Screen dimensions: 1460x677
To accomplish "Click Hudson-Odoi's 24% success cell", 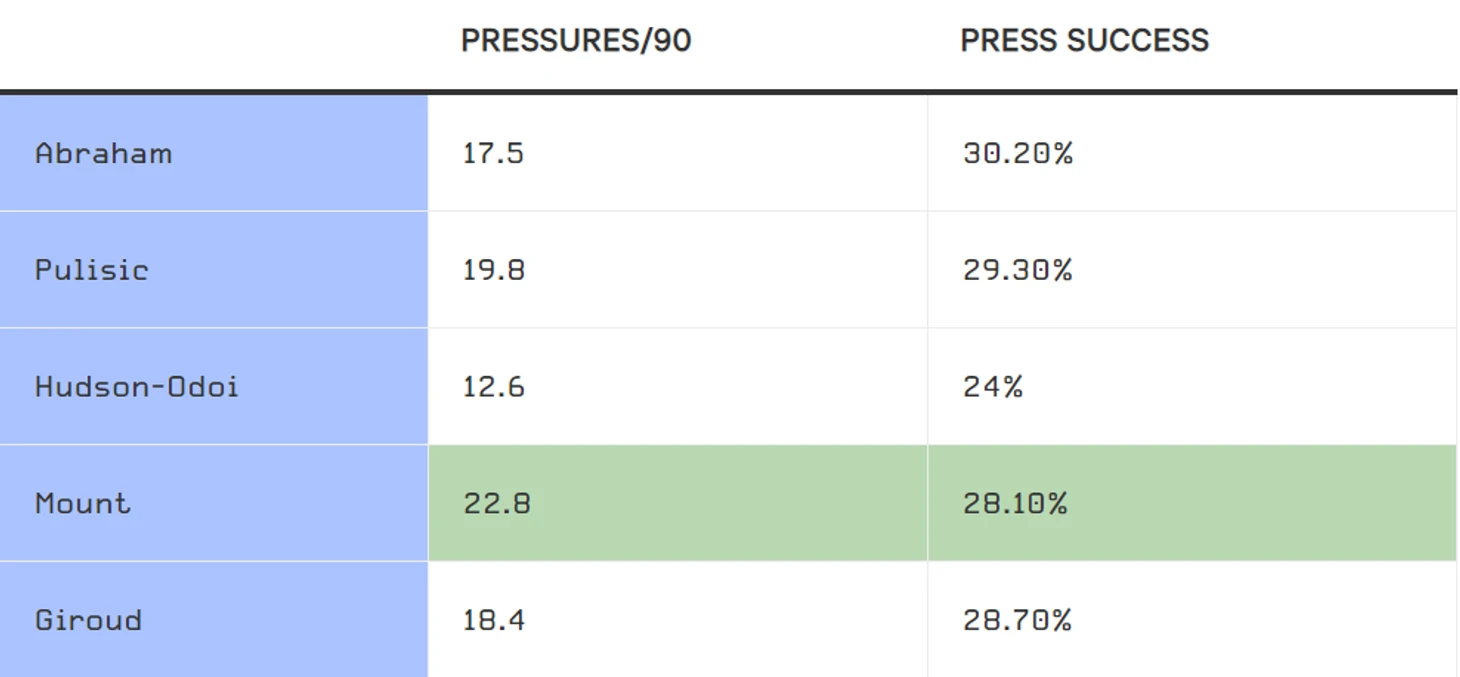I will click(1192, 386).
